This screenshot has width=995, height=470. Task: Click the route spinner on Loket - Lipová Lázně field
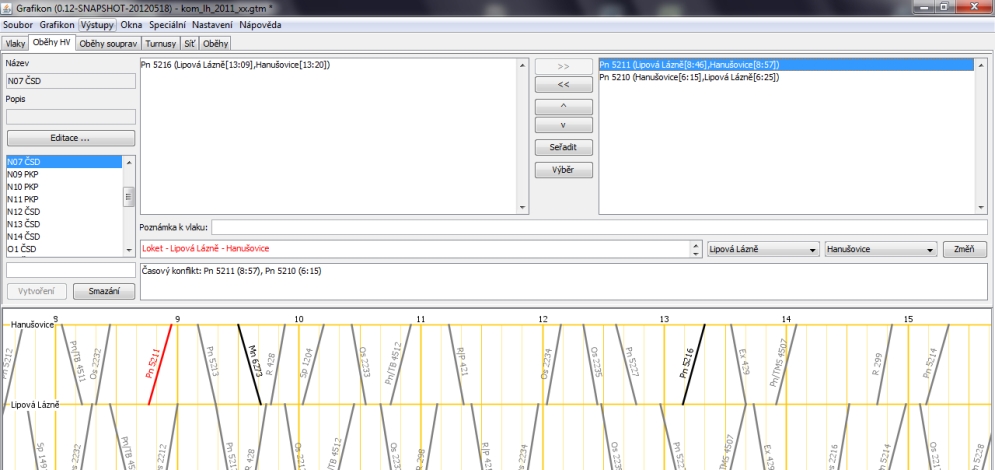pos(695,249)
